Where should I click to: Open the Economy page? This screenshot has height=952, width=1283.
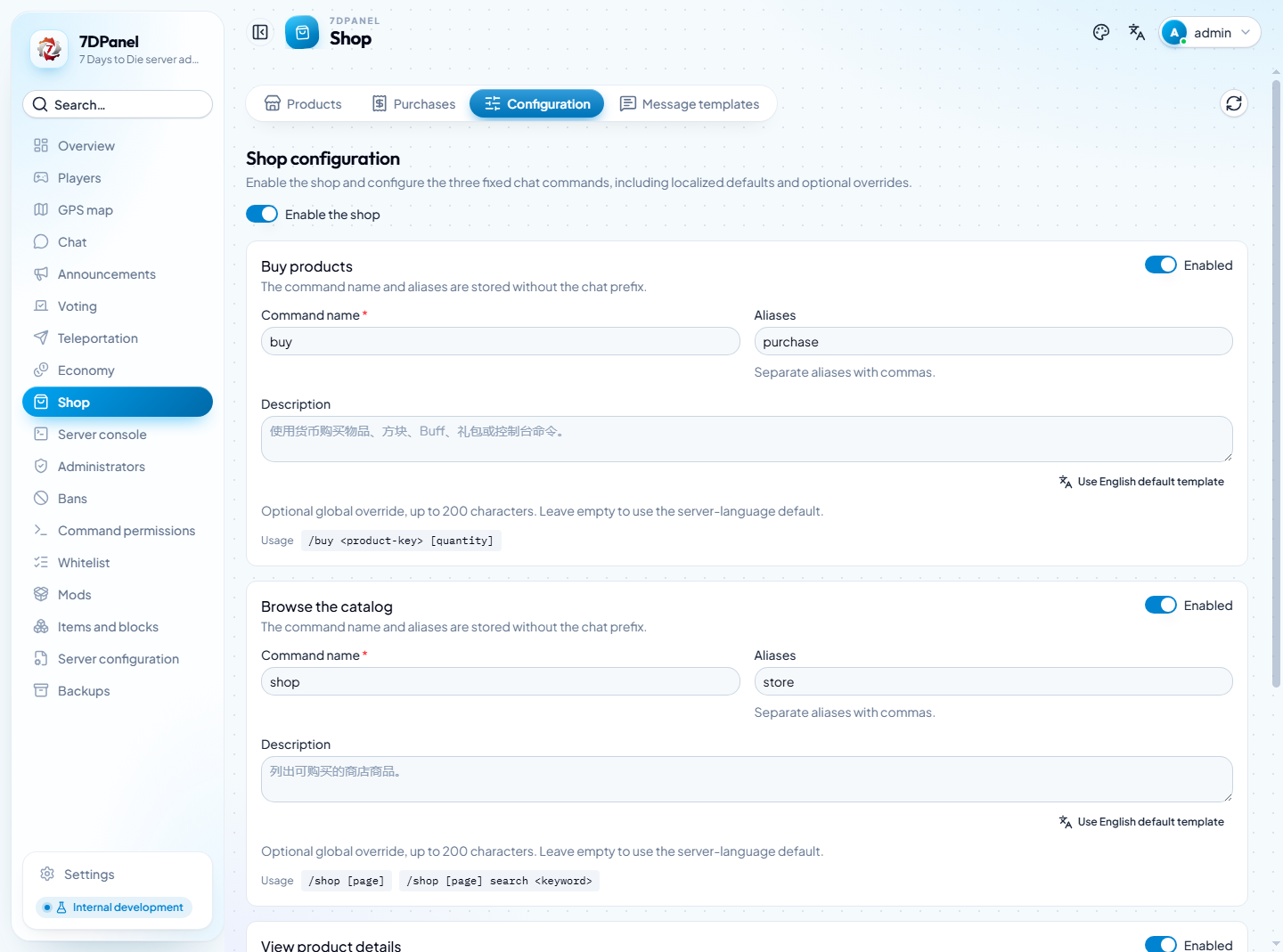click(x=118, y=370)
